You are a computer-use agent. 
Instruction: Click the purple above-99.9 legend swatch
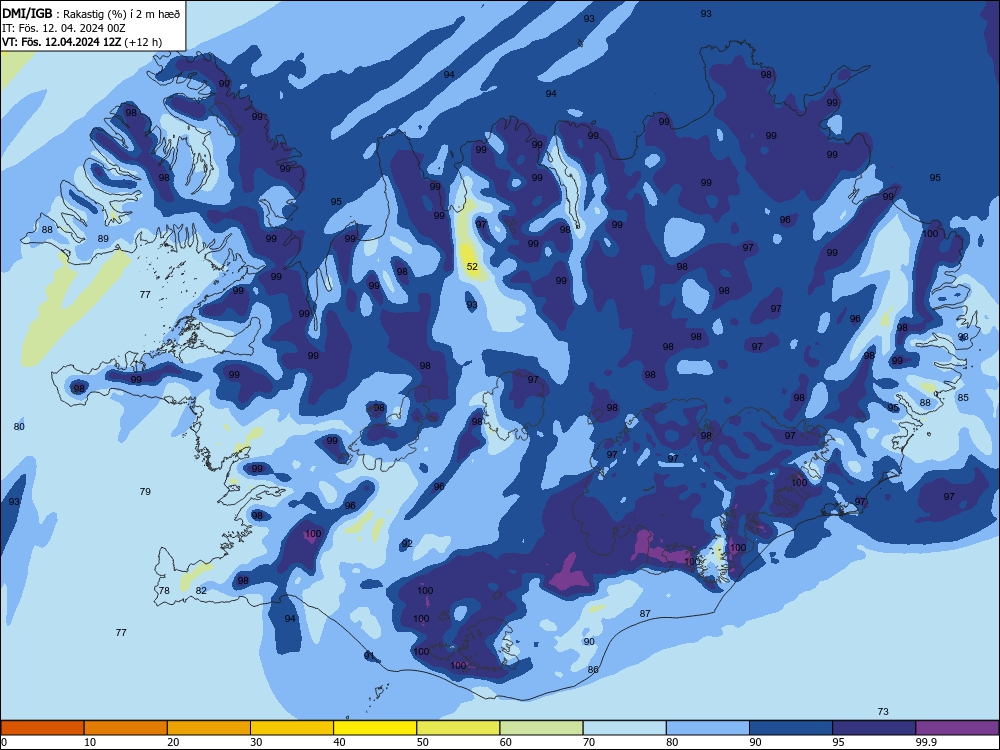(x=957, y=728)
